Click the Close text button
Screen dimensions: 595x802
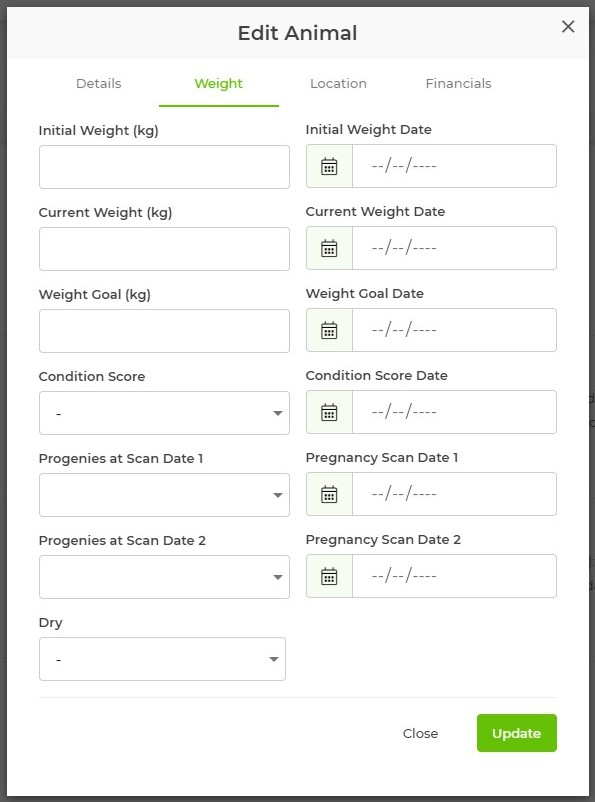[420, 733]
